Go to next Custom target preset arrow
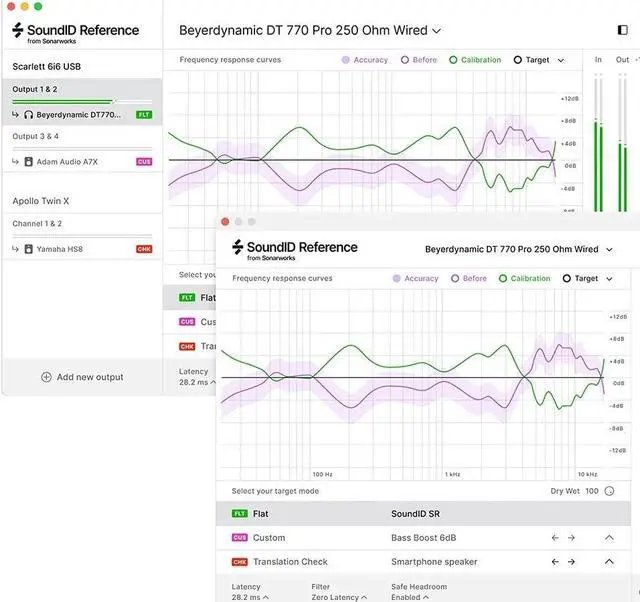The image size is (640, 602). (571, 538)
